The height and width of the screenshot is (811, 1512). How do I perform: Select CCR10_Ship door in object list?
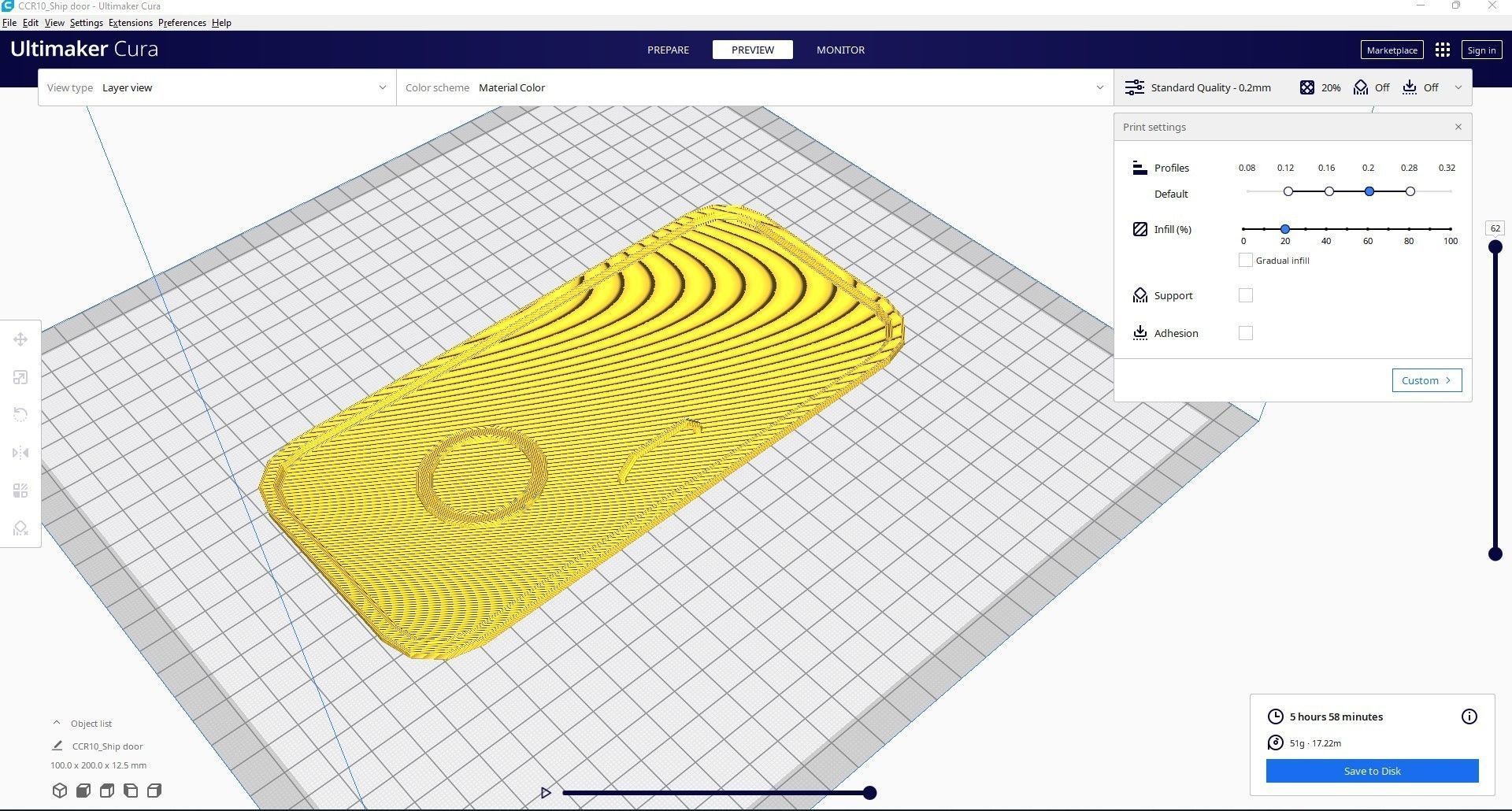(107, 746)
